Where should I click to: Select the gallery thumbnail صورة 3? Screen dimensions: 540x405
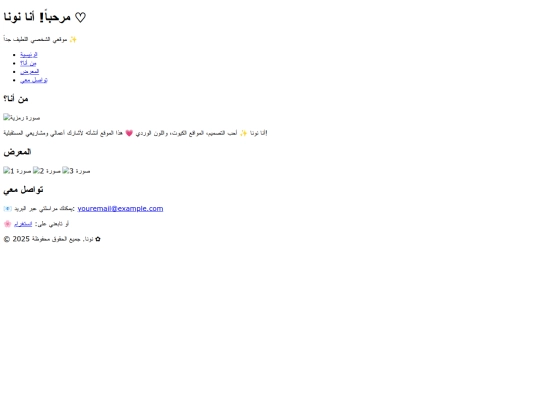click(x=76, y=171)
